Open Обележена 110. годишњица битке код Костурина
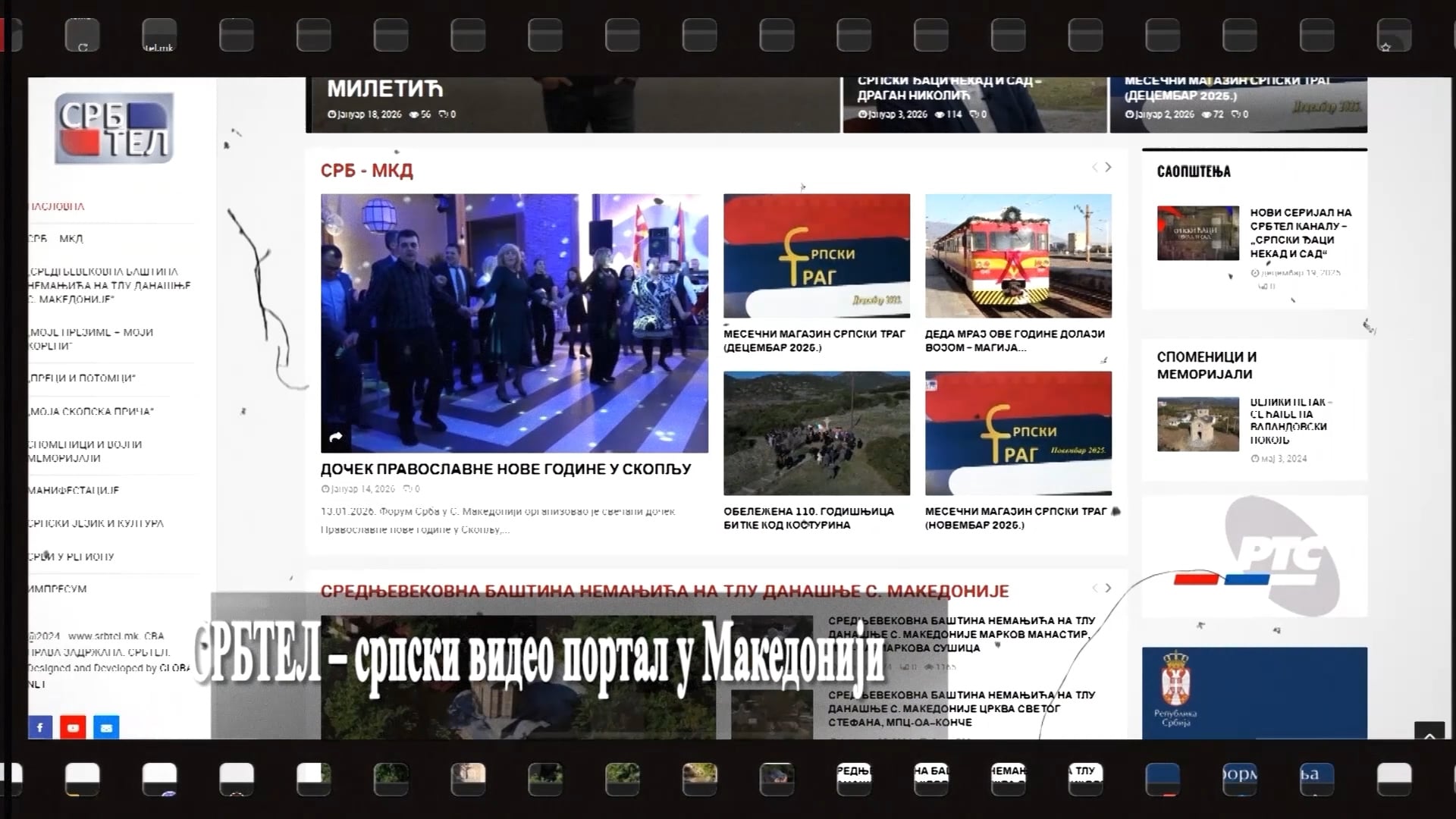 pyautogui.click(x=808, y=518)
